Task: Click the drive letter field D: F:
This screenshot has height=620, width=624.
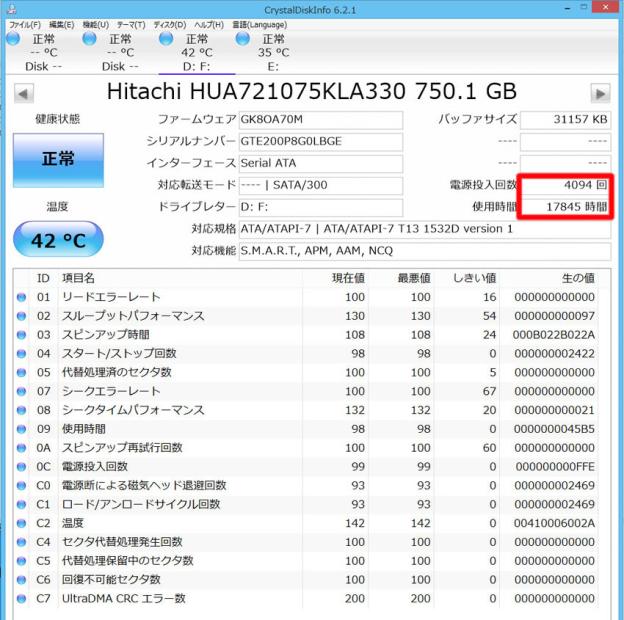Action: (x=320, y=207)
